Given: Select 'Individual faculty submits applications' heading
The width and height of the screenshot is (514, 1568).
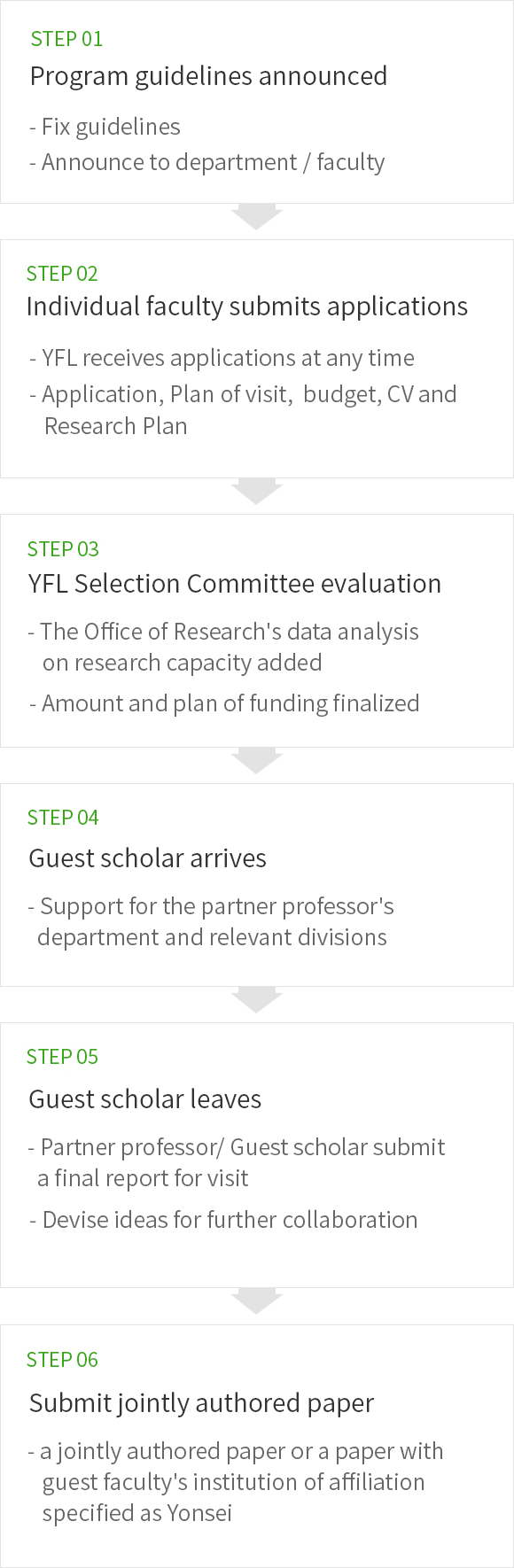Looking at the screenshot, I should (x=247, y=307).
